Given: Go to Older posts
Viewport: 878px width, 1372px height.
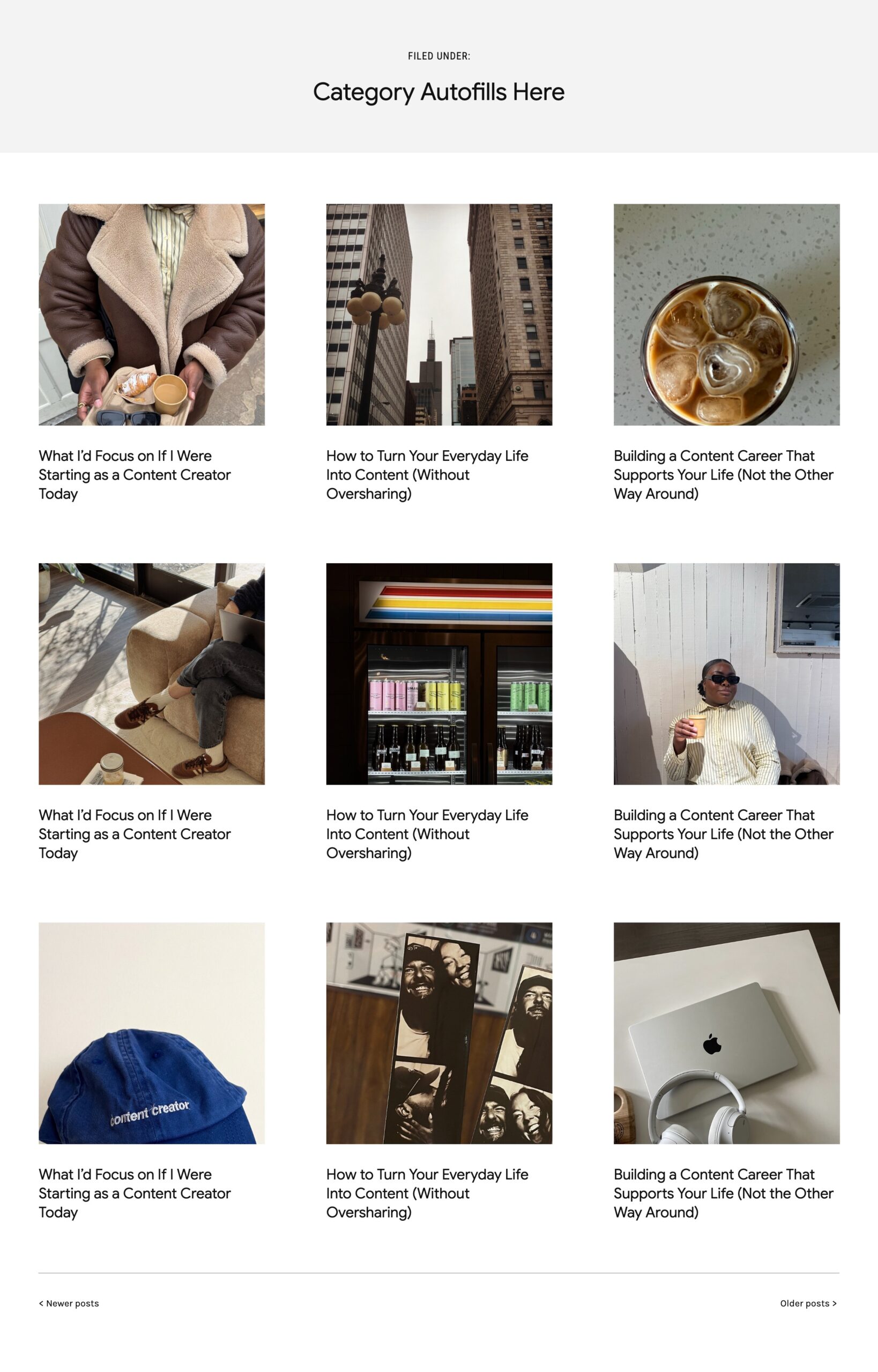Looking at the screenshot, I should point(808,1303).
